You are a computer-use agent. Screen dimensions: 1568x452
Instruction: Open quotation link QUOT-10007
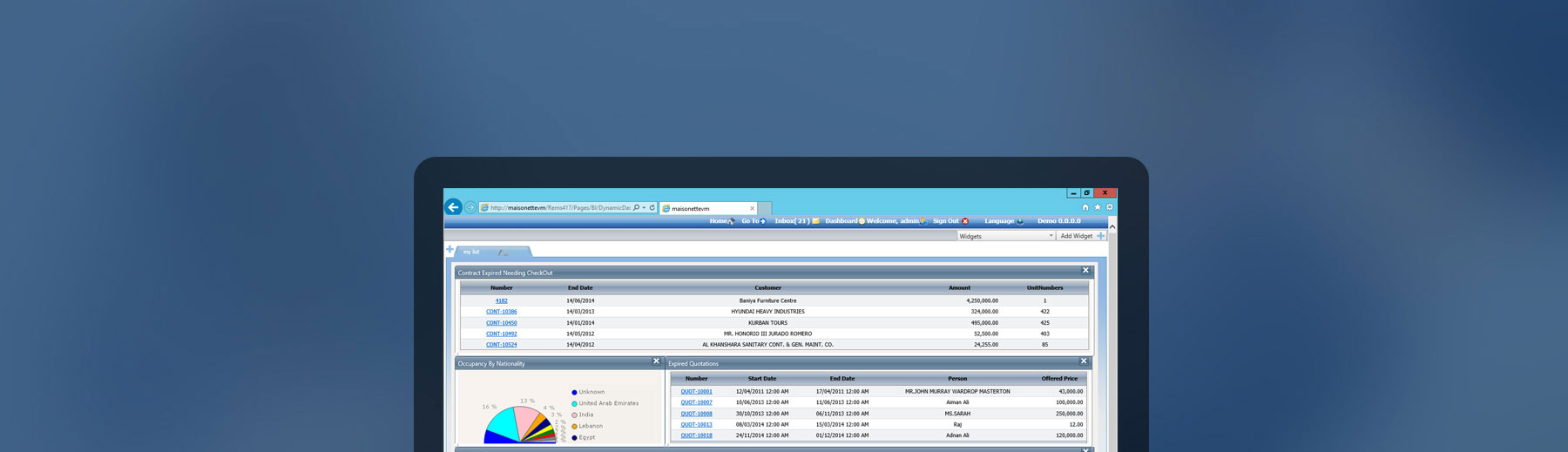coord(696,402)
